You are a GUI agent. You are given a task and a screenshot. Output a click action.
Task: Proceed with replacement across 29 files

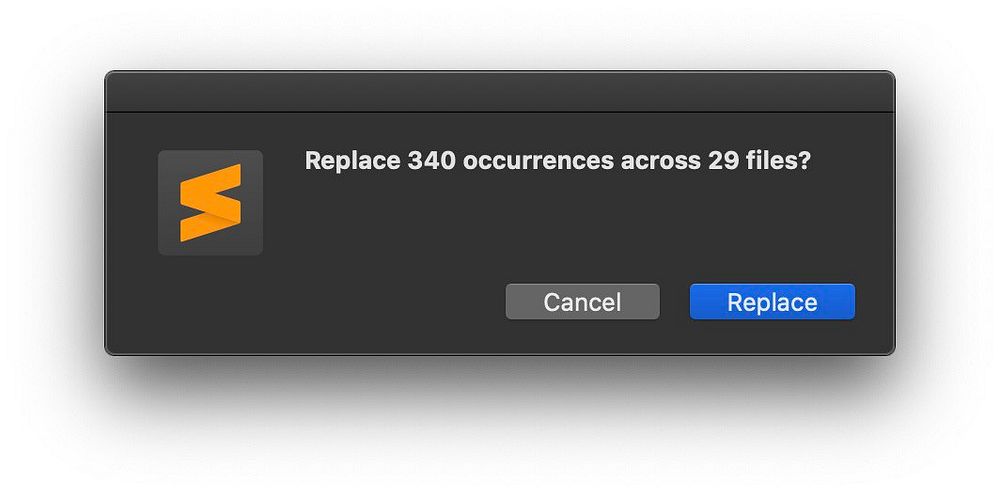tap(772, 301)
